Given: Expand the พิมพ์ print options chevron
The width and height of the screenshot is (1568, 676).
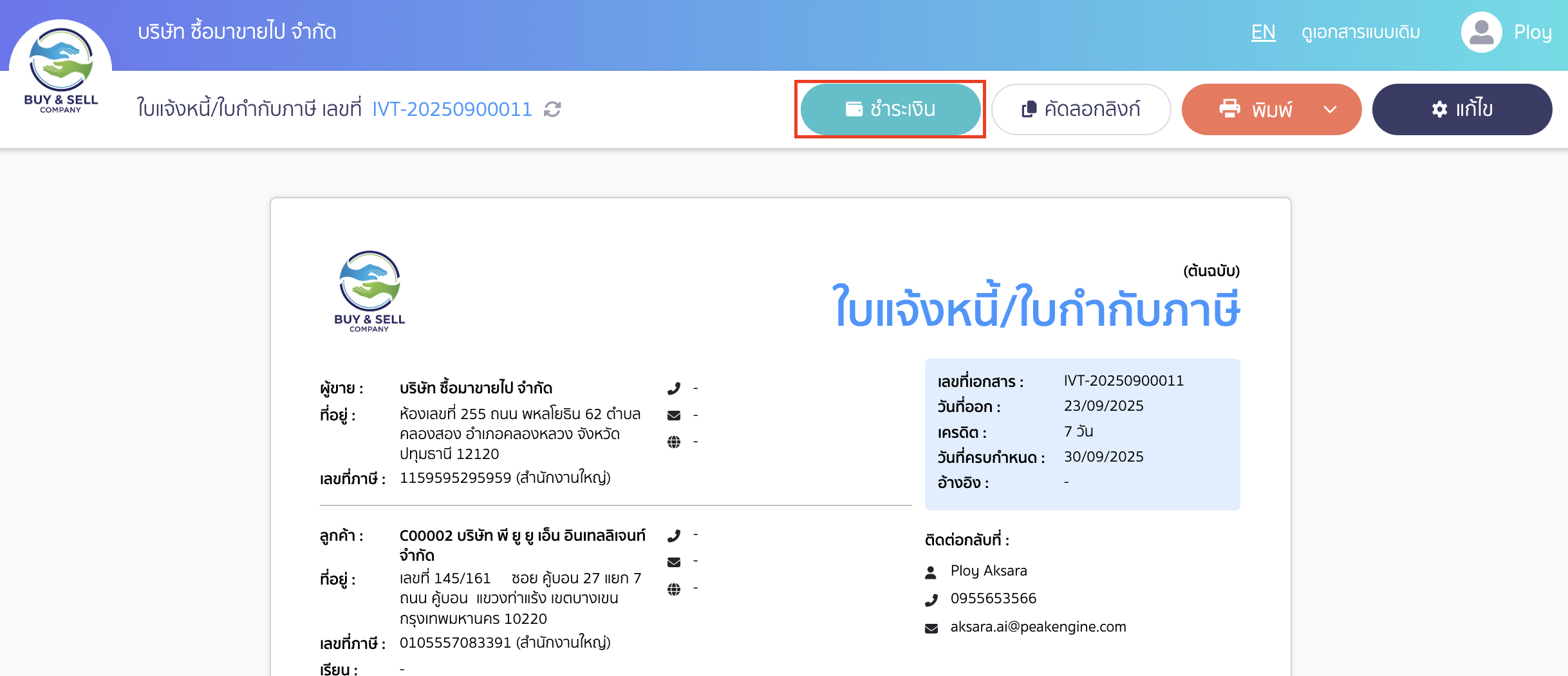Looking at the screenshot, I should coord(1329,109).
